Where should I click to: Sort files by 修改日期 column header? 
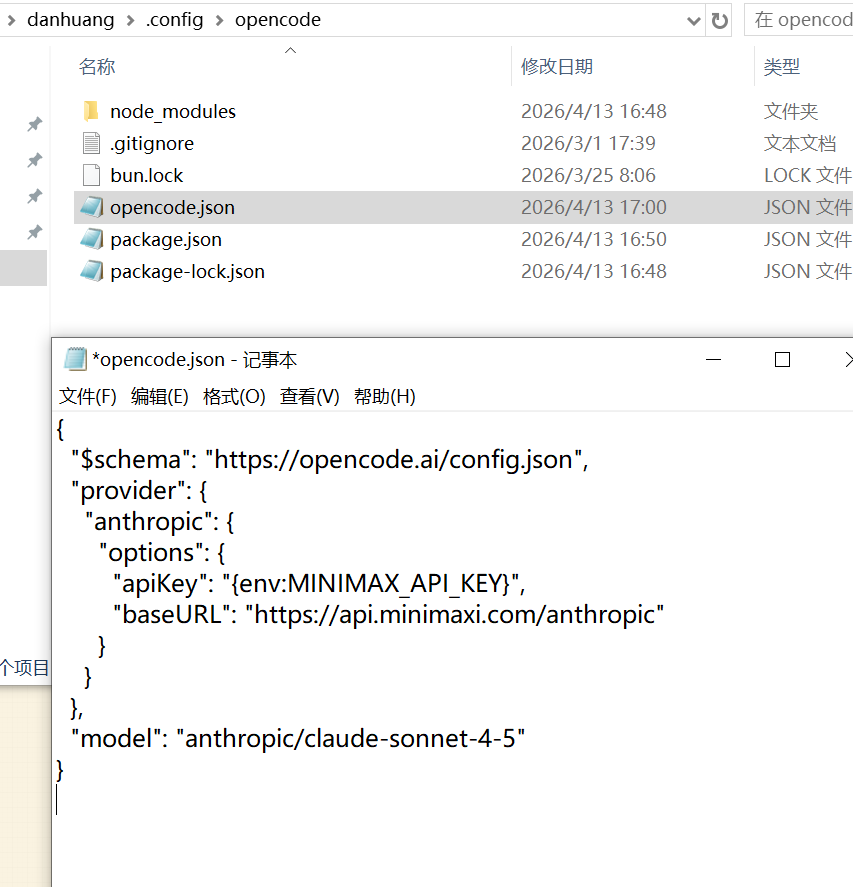pyautogui.click(x=557, y=67)
